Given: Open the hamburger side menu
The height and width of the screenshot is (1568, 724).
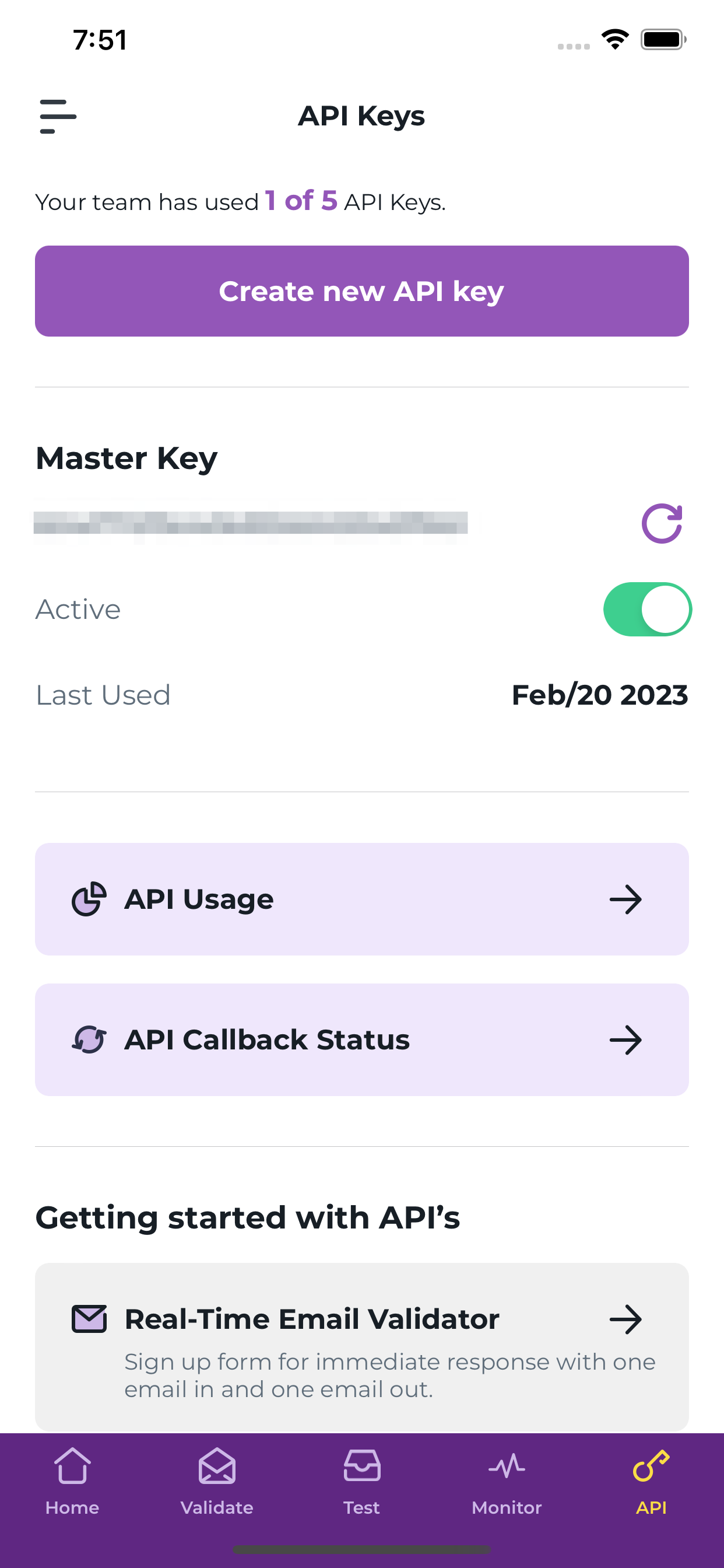Looking at the screenshot, I should (58, 116).
